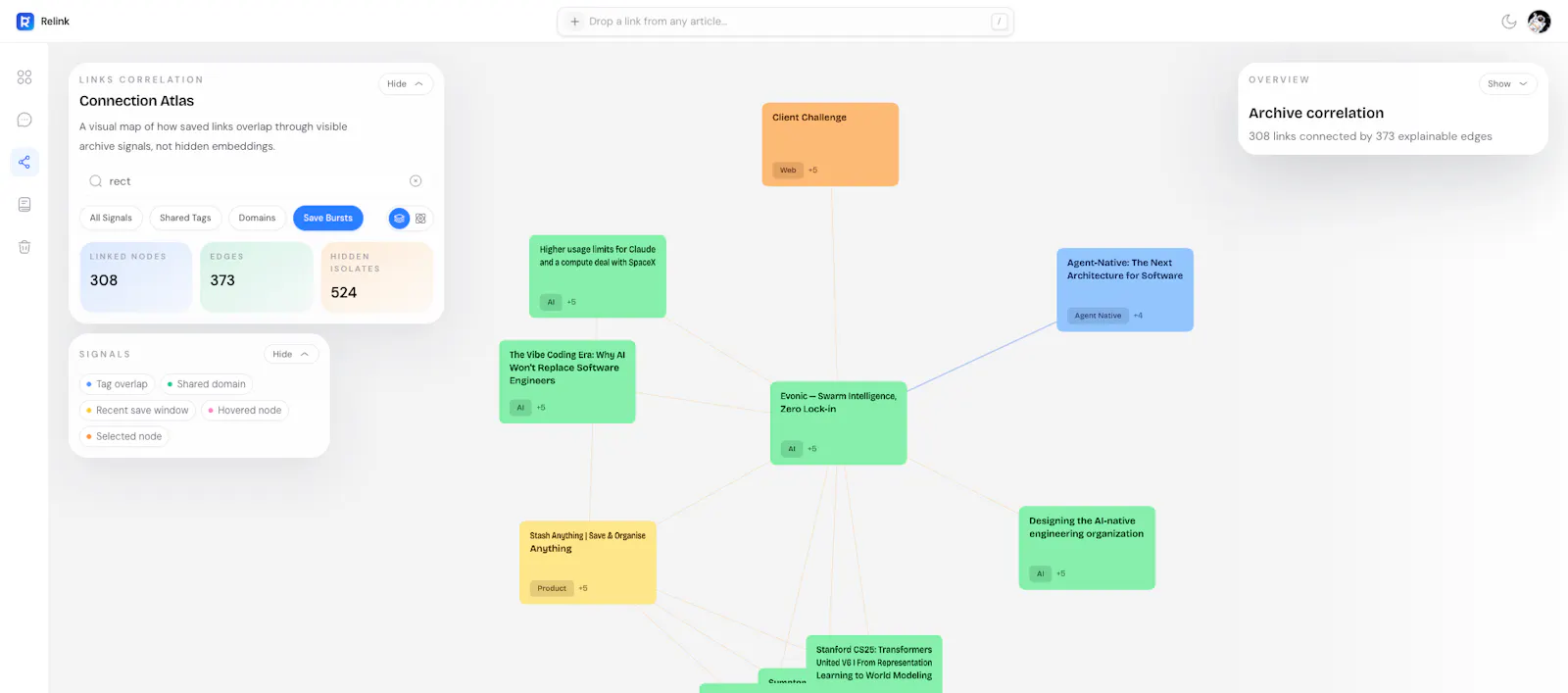
Task: Open the chat bubble sidebar icon
Action: coord(24,120)
